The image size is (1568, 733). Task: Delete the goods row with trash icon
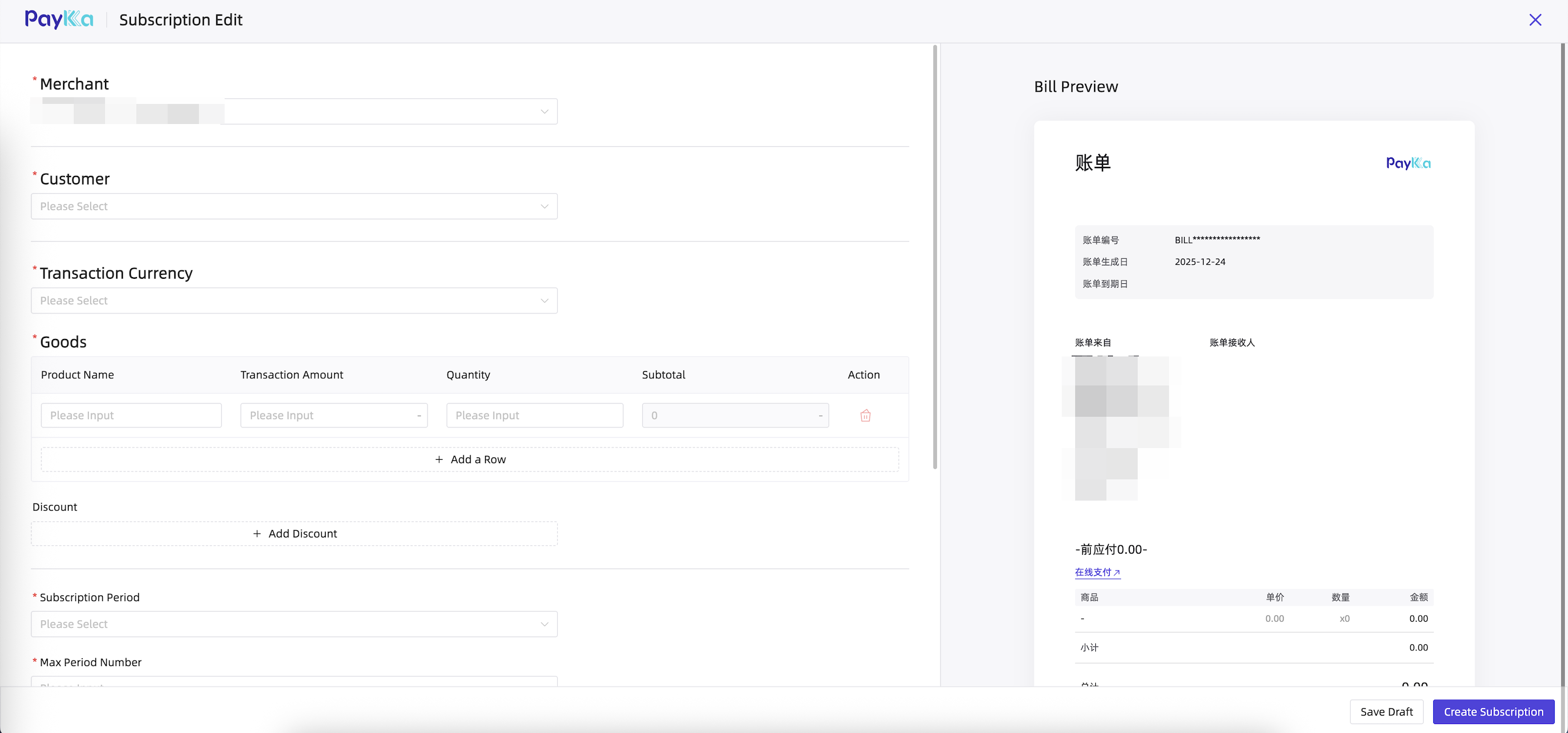[865, 415]
